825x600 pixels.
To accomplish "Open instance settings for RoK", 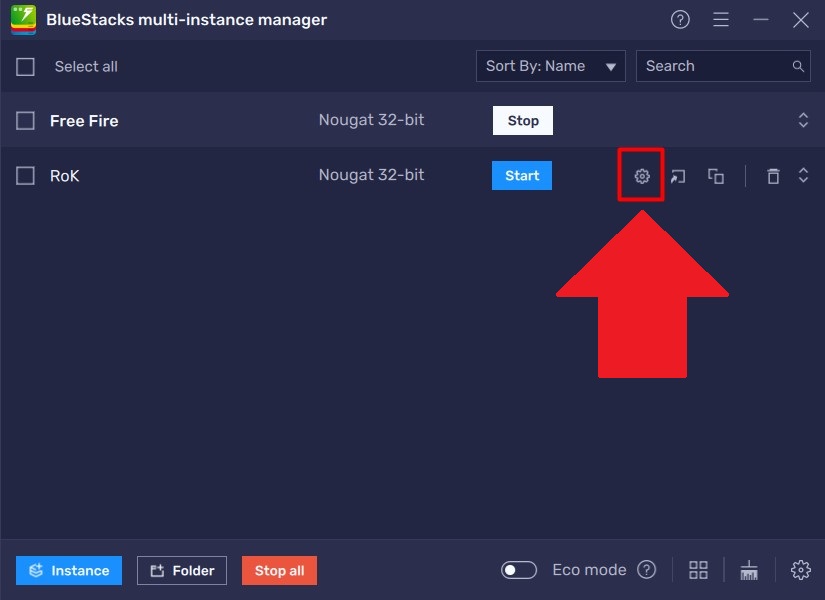I will coord(640,175).
